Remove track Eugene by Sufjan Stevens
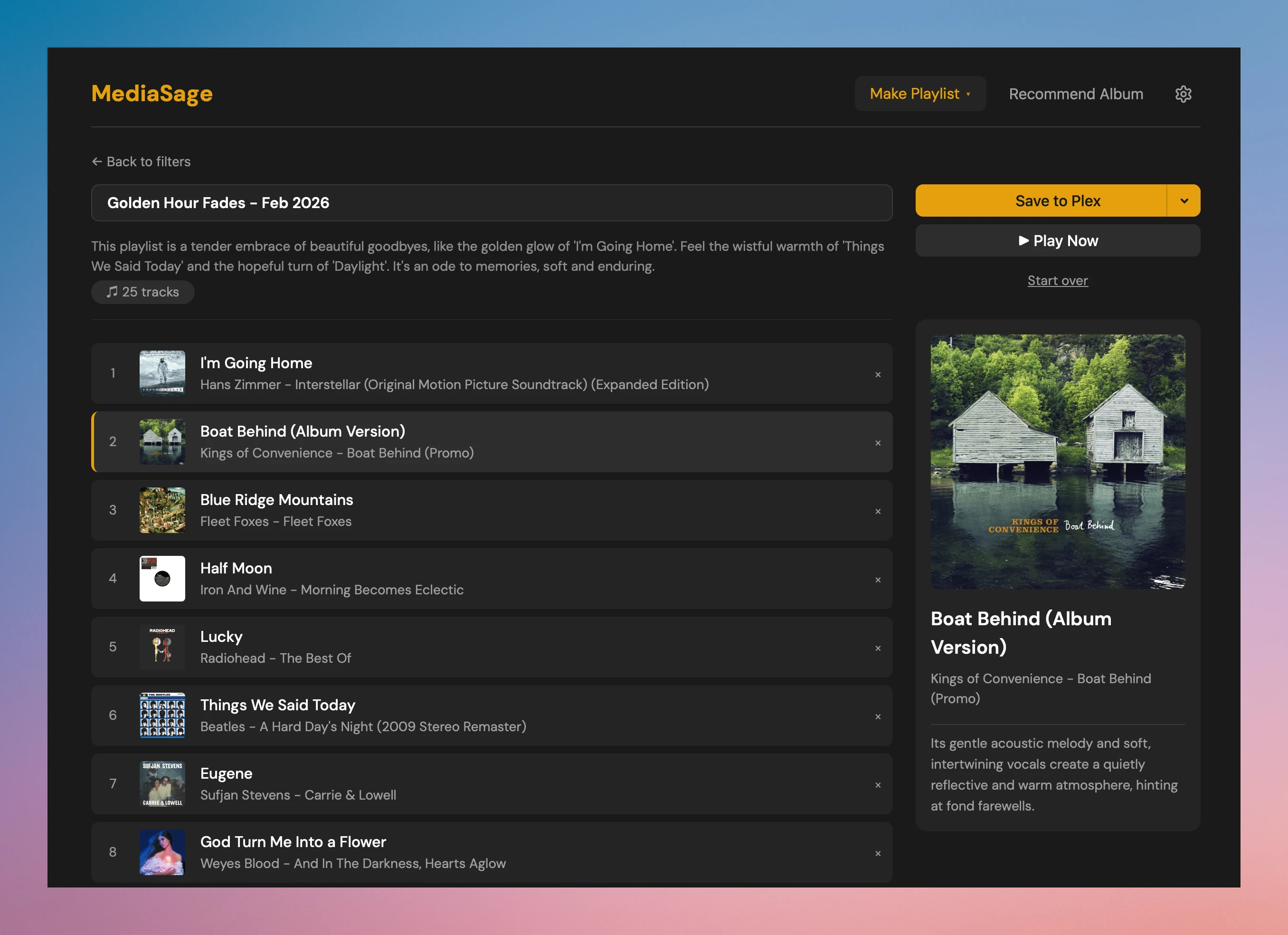The width and height of the screenshot is (1288, 935). pyautogui.click(x=878, y=785)
